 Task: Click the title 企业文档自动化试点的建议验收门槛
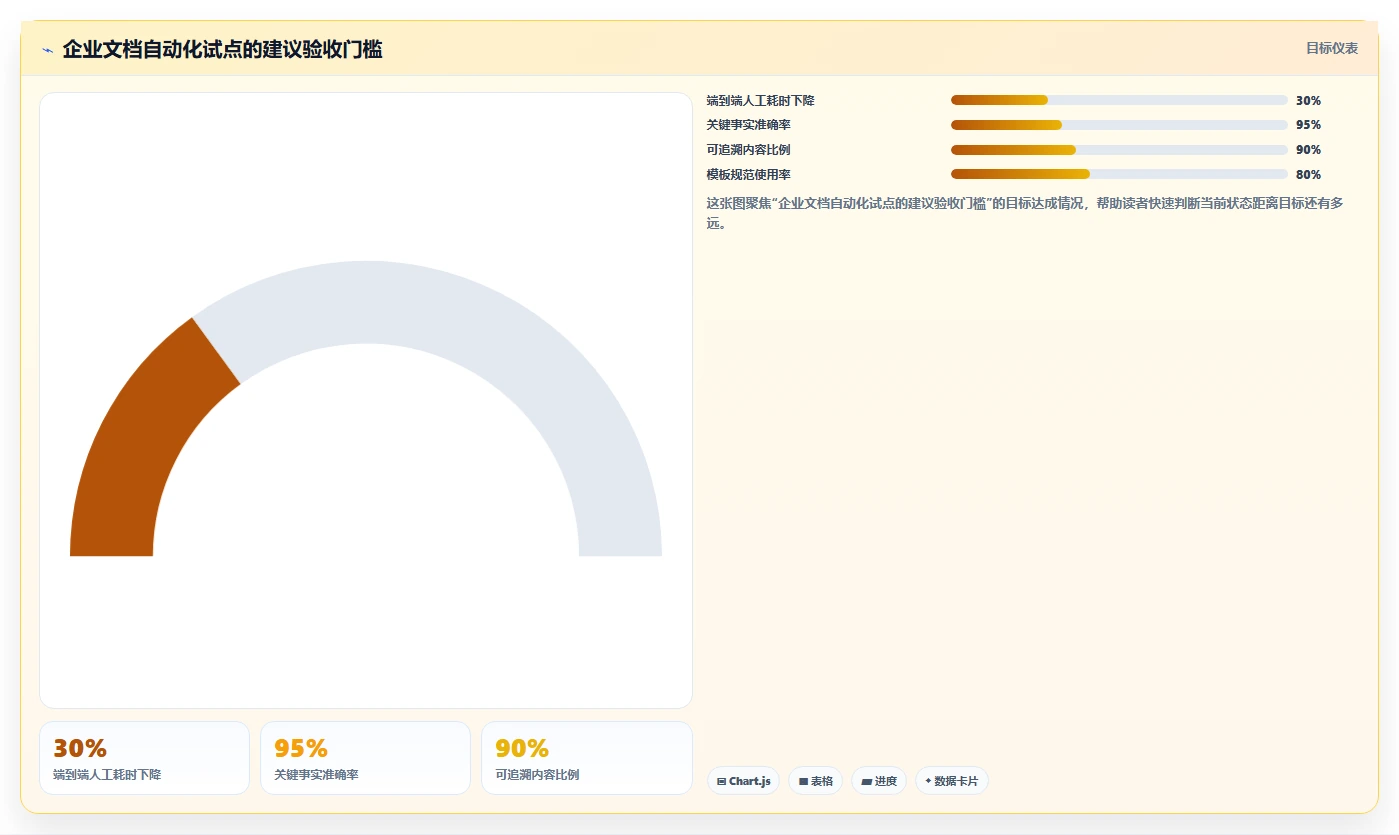[222, 49]
